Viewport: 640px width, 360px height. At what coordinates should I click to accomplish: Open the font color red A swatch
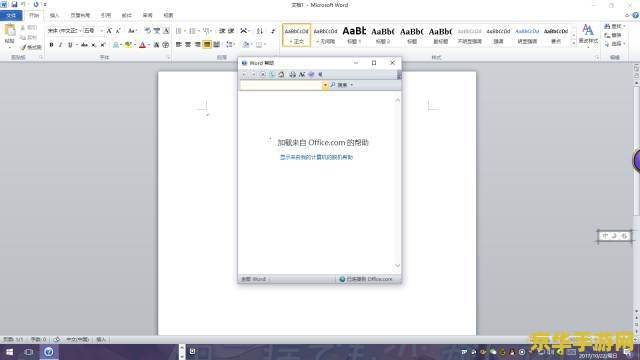click(142, 45)
